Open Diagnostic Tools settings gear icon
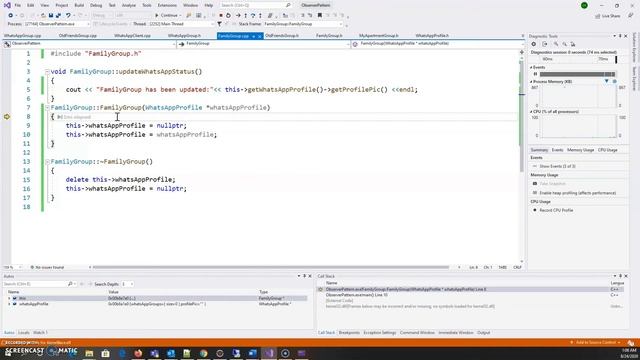640x360 pixels. point(533,44)
